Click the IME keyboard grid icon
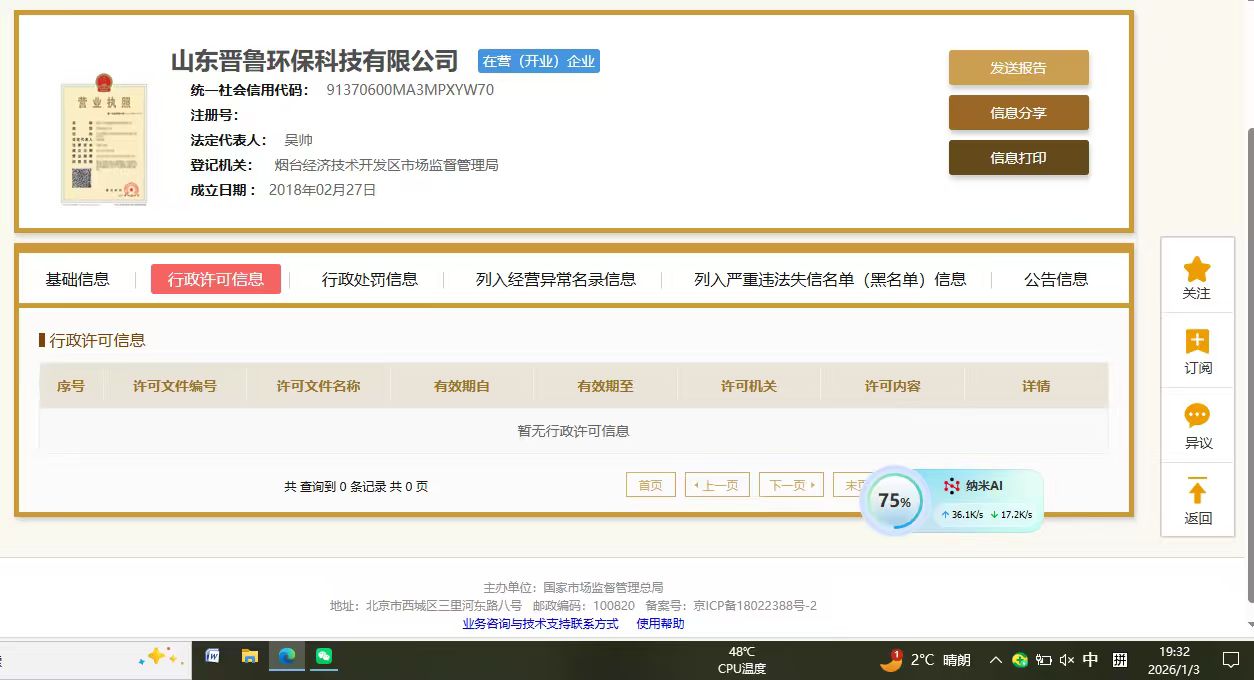The image size is (1254, 680). (x=1120, y=660)
